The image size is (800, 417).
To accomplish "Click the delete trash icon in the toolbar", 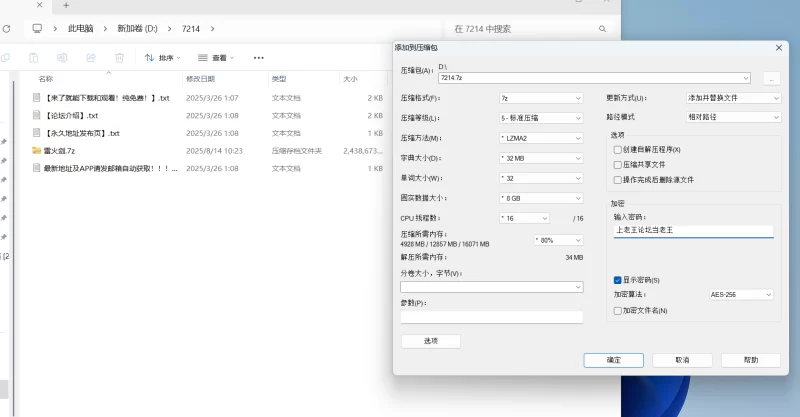I will [x=119, y=58].
